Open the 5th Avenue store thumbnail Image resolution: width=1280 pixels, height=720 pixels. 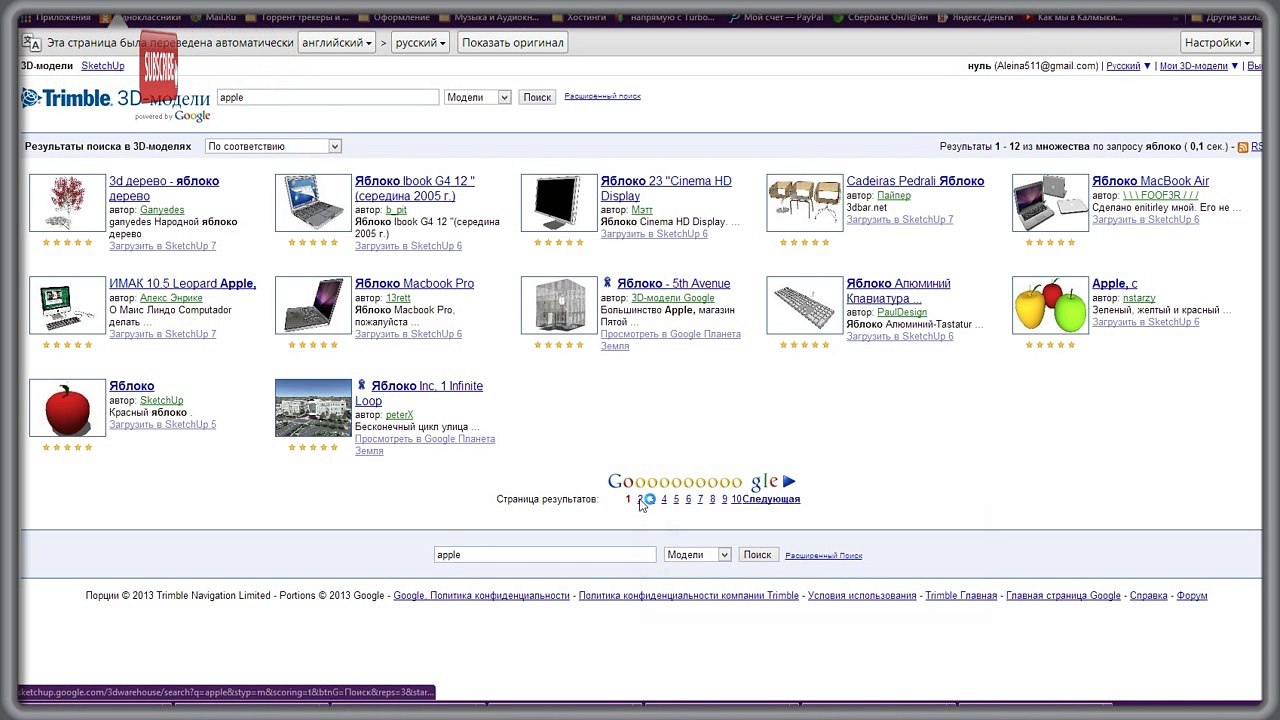click(559, 305)
